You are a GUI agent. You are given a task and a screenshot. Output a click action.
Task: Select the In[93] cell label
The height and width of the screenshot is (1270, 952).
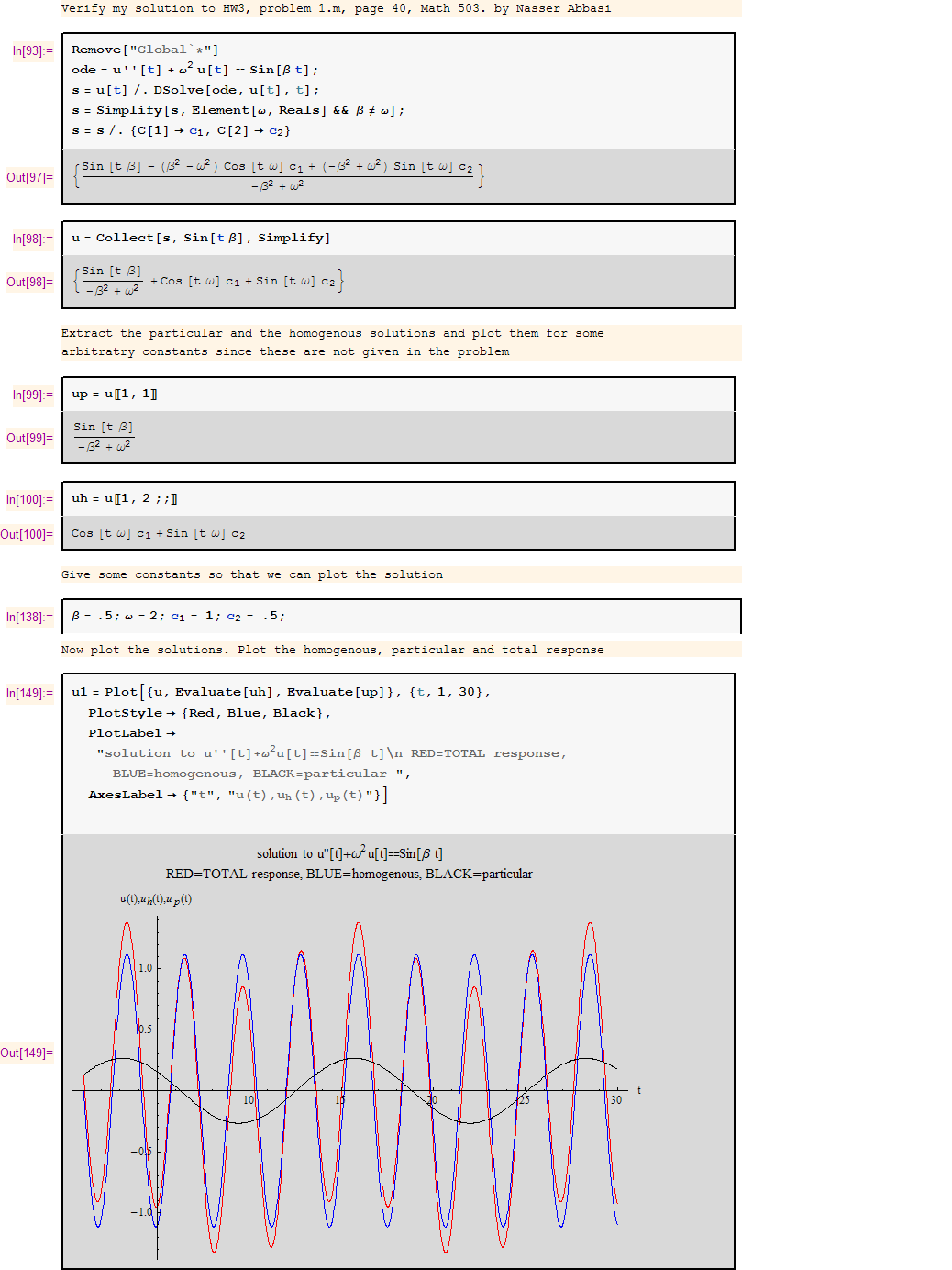pos(32,51)
